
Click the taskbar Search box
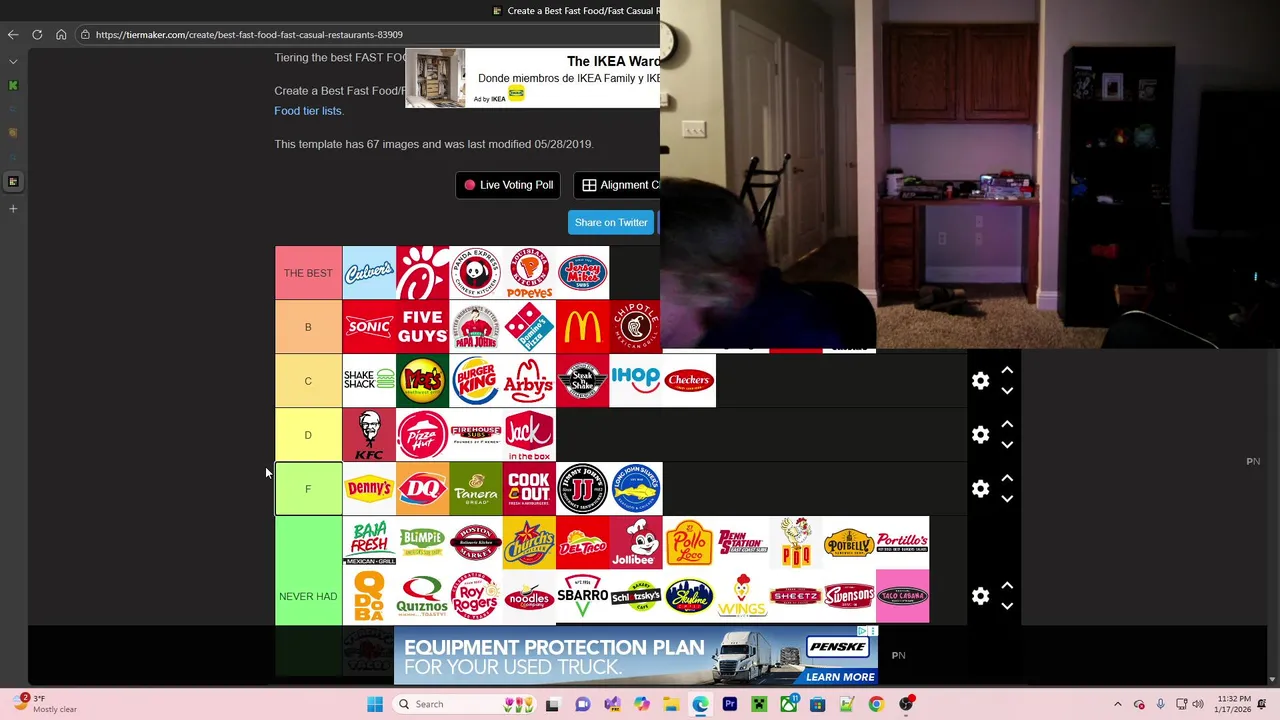464,704
